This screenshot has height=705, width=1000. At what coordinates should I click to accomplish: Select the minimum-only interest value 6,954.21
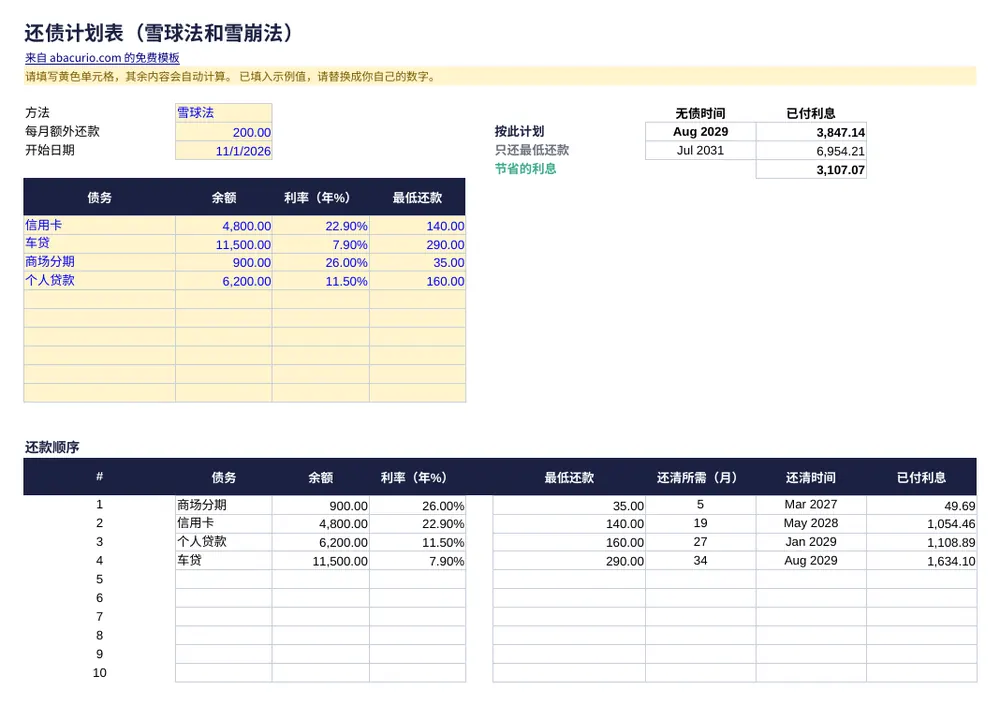tap(811, 151)
